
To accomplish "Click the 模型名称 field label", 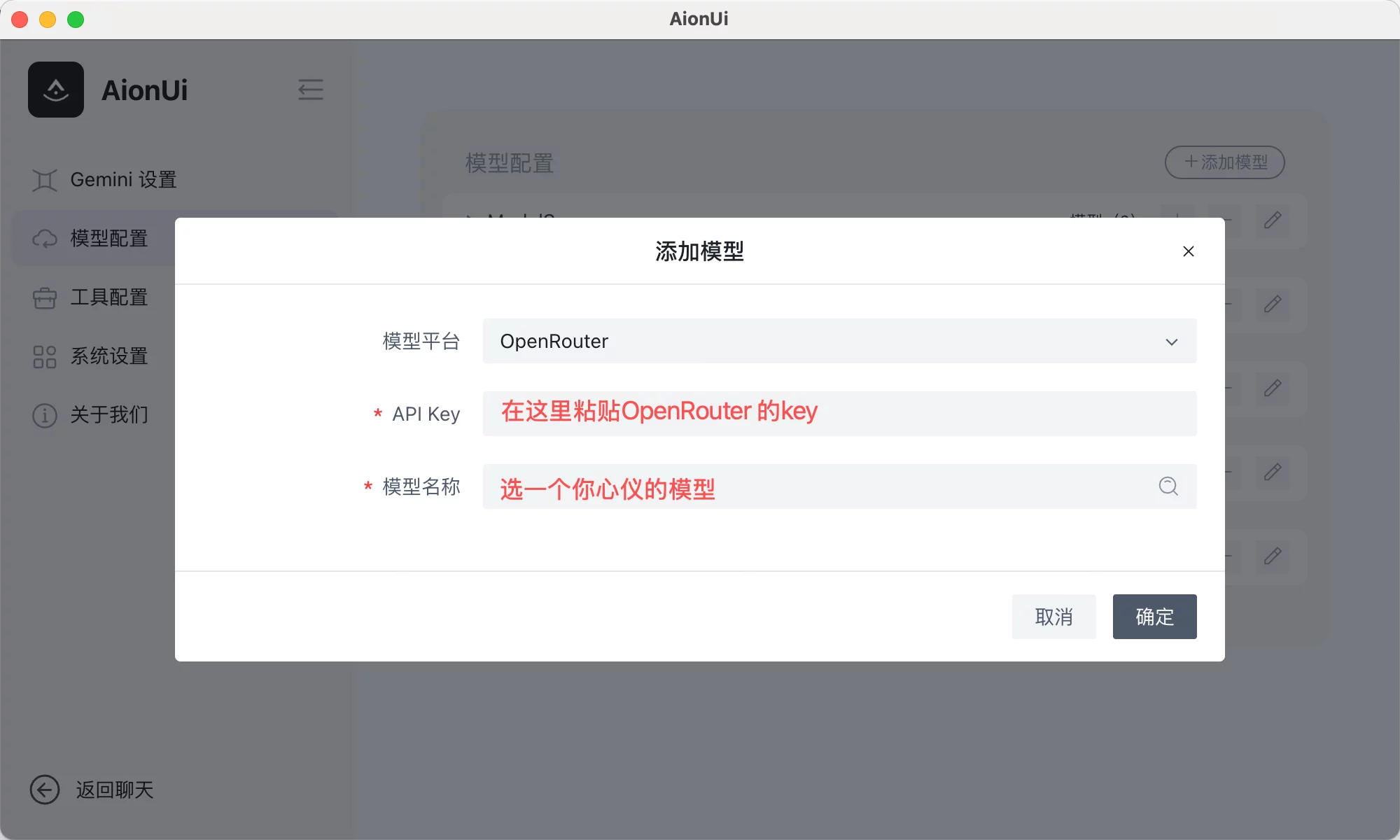I will pos(421,486).
